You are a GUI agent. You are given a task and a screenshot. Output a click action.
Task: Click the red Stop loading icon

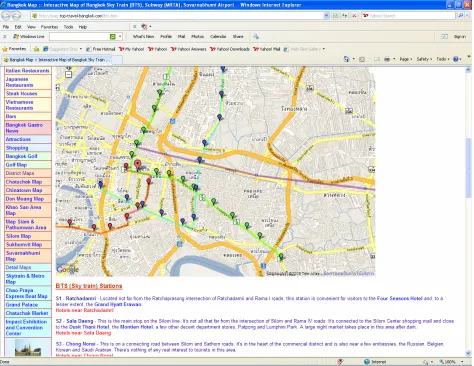pos(354,16)
